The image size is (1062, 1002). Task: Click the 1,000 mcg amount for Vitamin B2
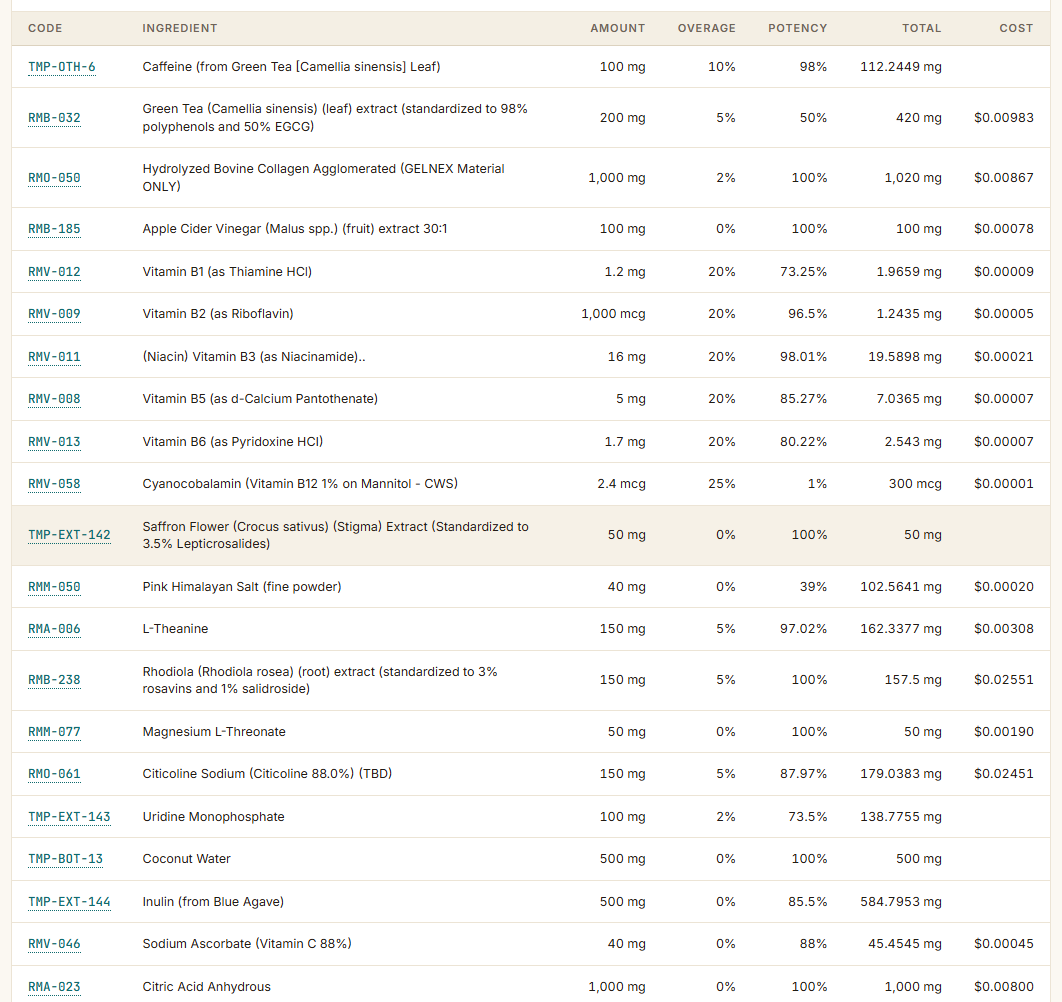point(613,314)
